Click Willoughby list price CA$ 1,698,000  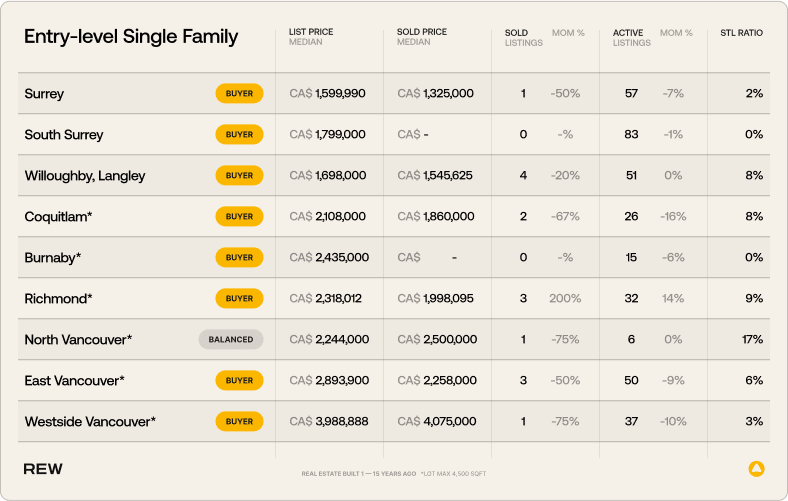[x=328, y=175]
